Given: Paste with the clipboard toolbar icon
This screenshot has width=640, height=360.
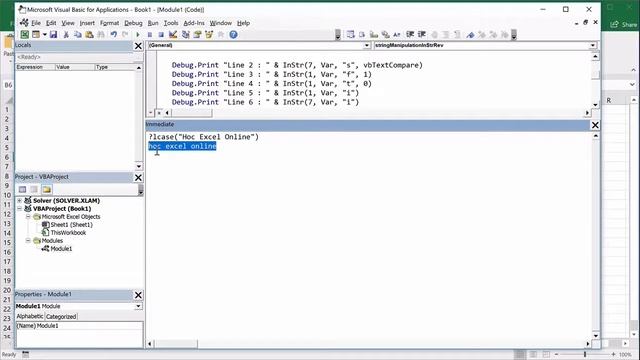Looking at the screenshot, I should tap(89, 35).
